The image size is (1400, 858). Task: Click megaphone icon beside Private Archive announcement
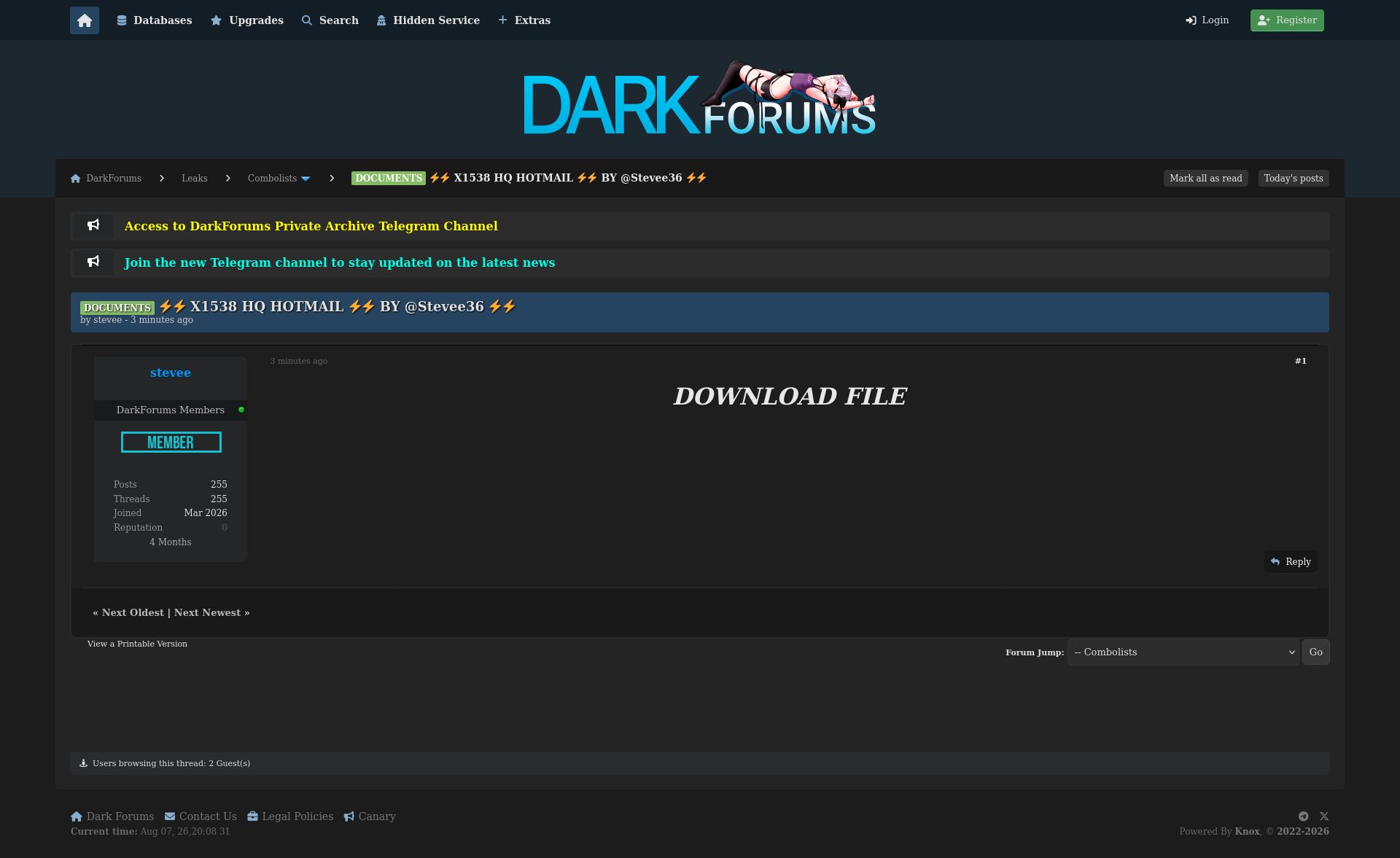click(93, 225)
